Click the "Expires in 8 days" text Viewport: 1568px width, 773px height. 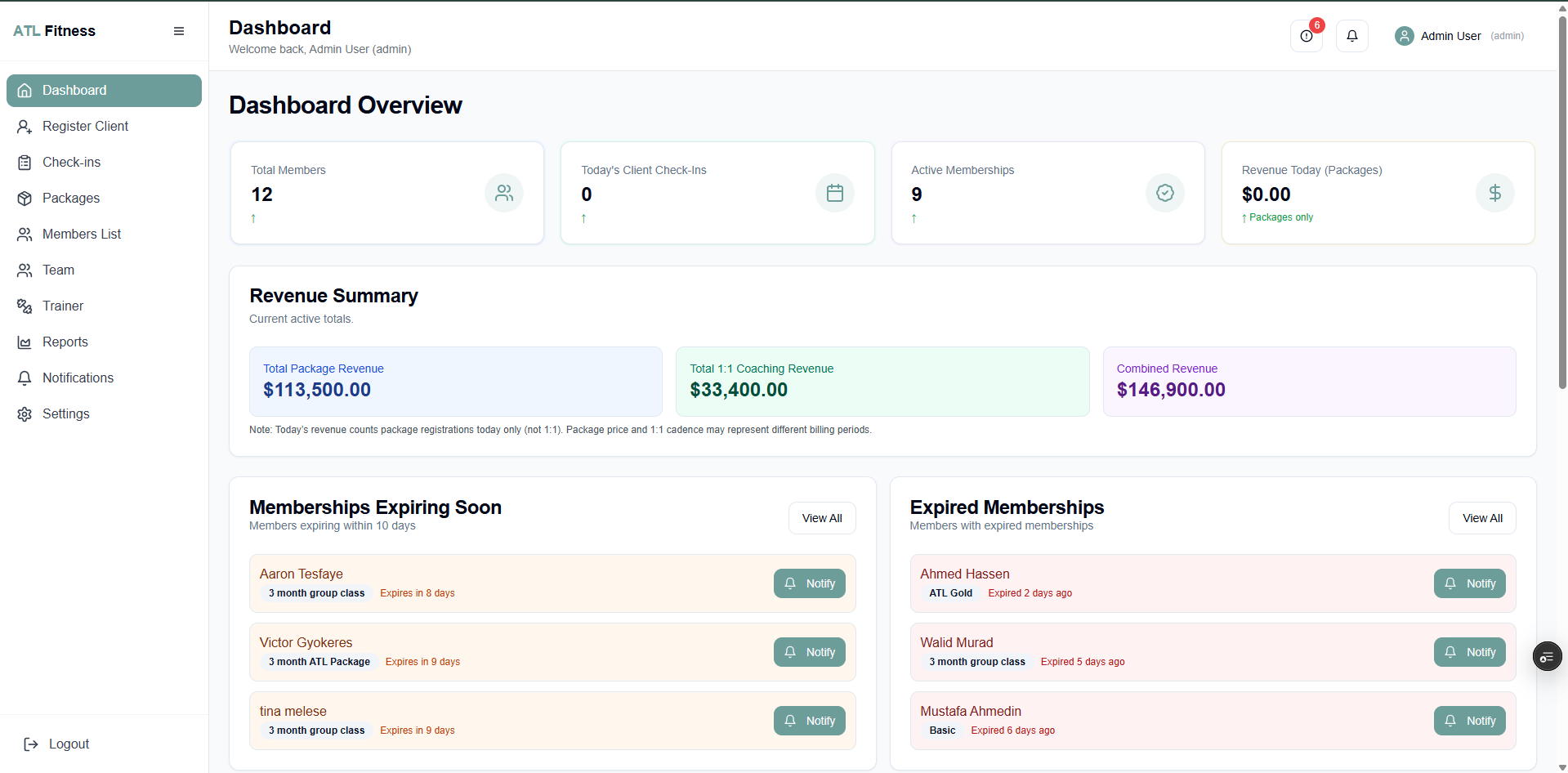[418, 593]
